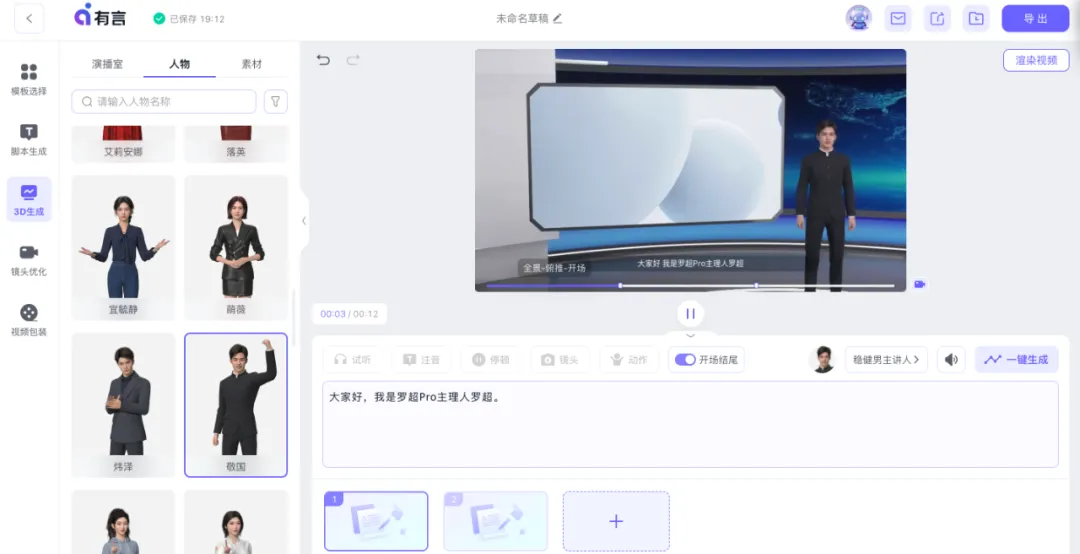Click the 导出 export button
This screenshot has height=554, width=1080.
[x=1035, y=18]
